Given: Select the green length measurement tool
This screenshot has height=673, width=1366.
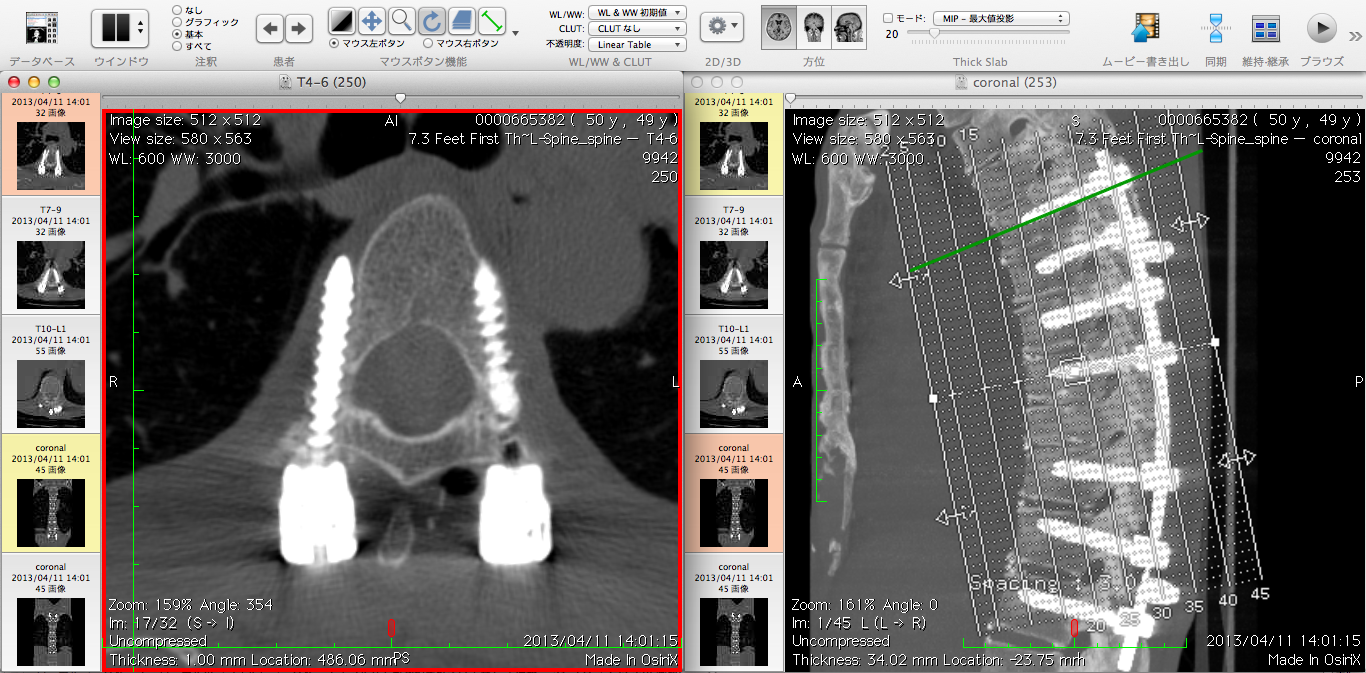Looking at the screenshot, I should tap(491, 20).
